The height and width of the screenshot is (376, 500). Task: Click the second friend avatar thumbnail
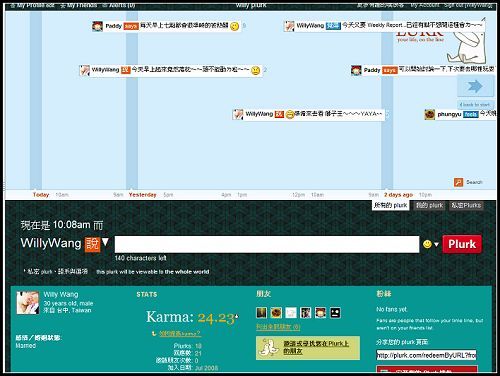tap(276, 313)
